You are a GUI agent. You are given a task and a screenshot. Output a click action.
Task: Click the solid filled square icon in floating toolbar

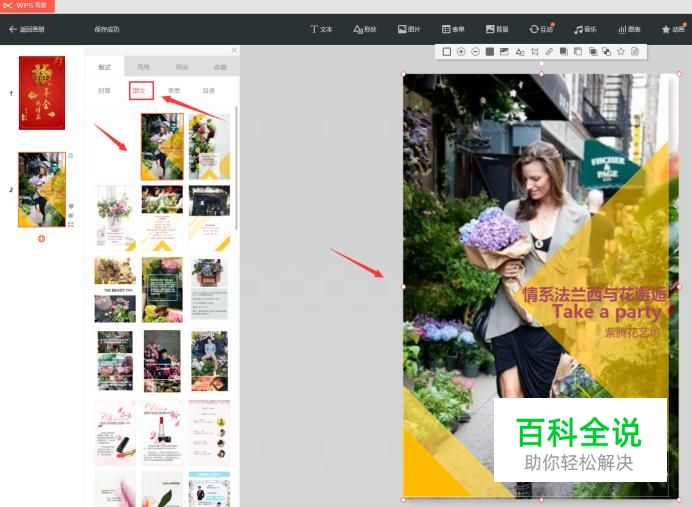click(x=489, y=52)
